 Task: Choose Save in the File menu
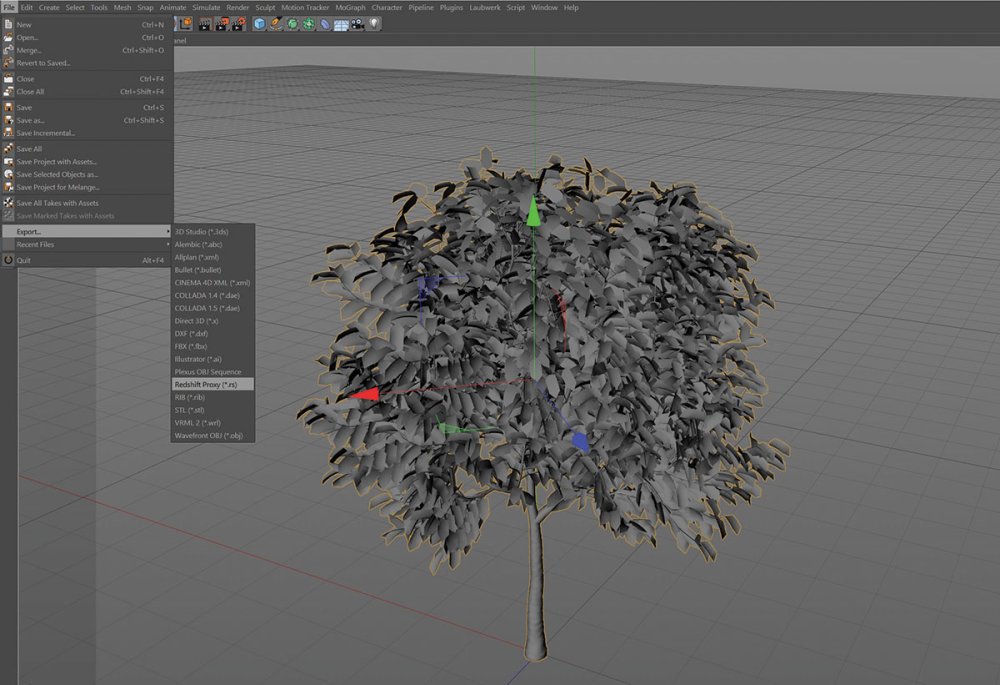[87, 108]
